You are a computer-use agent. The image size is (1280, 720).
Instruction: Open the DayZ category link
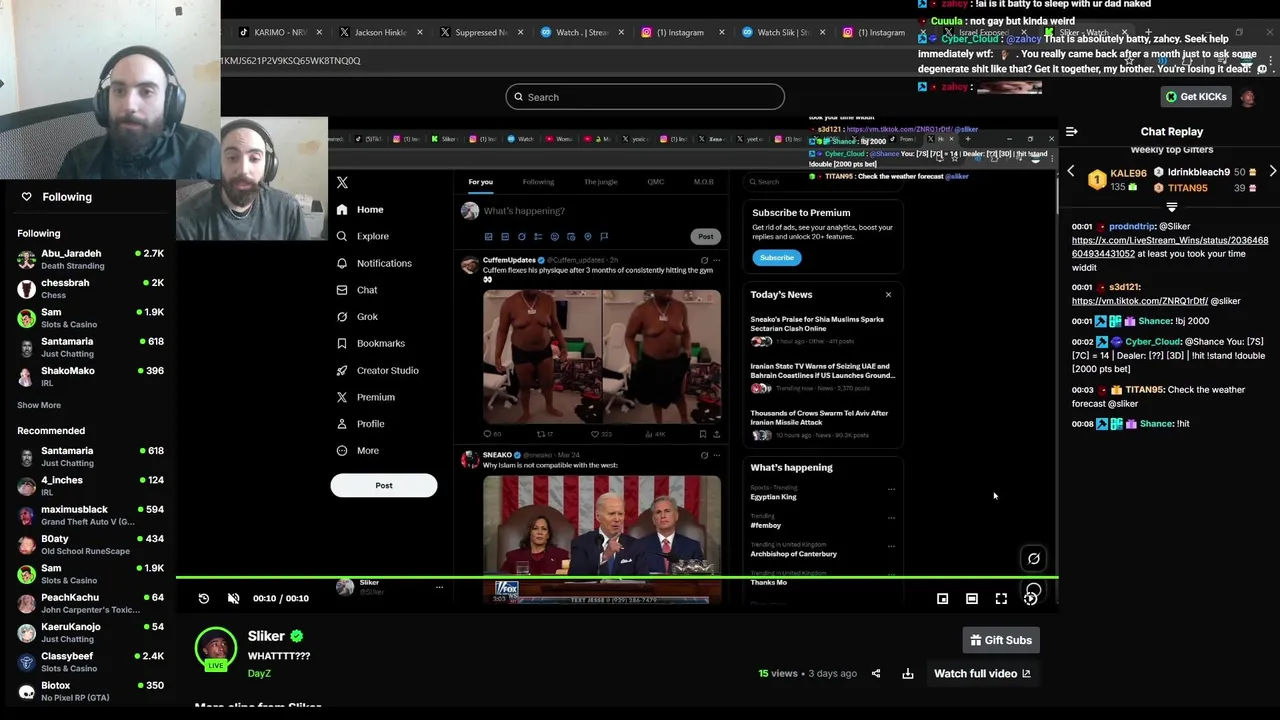pos(259,674)
